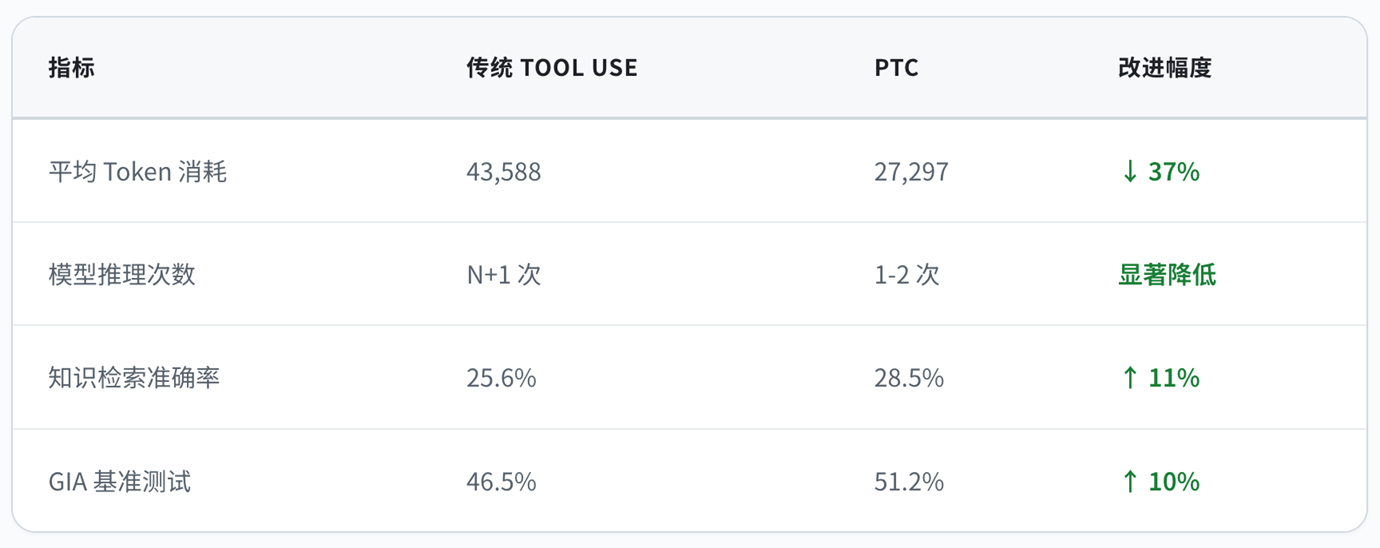Click the green 显著降低 text
Viewport: 1380px width, 548px height.
pos(1167,275)
